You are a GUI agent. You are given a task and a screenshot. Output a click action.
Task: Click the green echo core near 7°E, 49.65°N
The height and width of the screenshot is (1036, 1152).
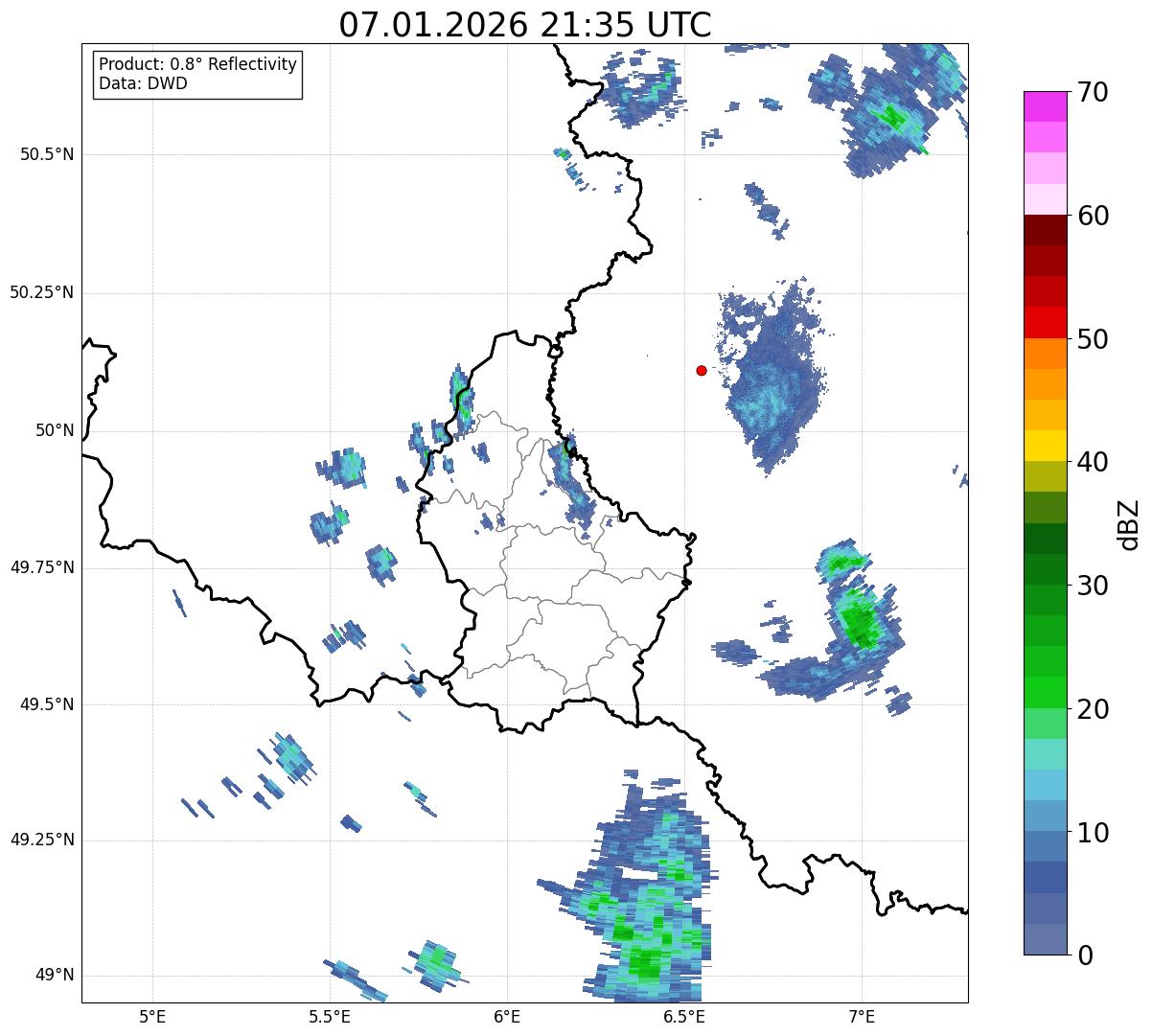[861, 623]
